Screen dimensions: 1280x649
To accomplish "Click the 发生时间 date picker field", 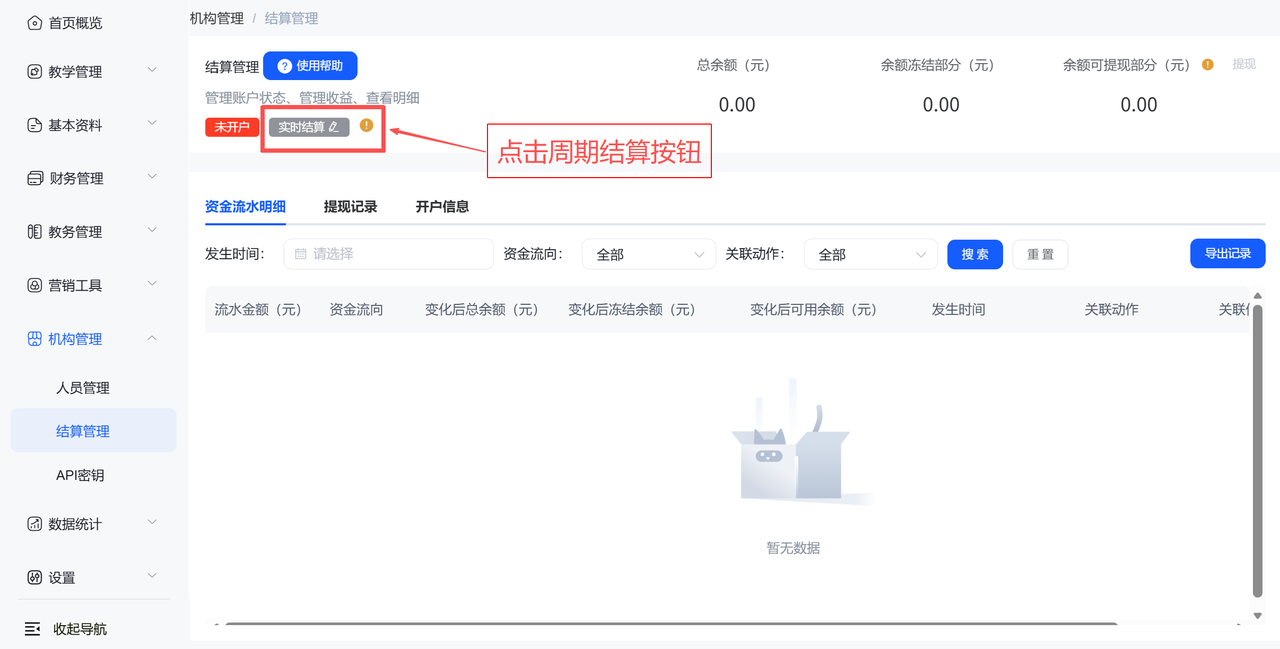I will coord(389,254).
